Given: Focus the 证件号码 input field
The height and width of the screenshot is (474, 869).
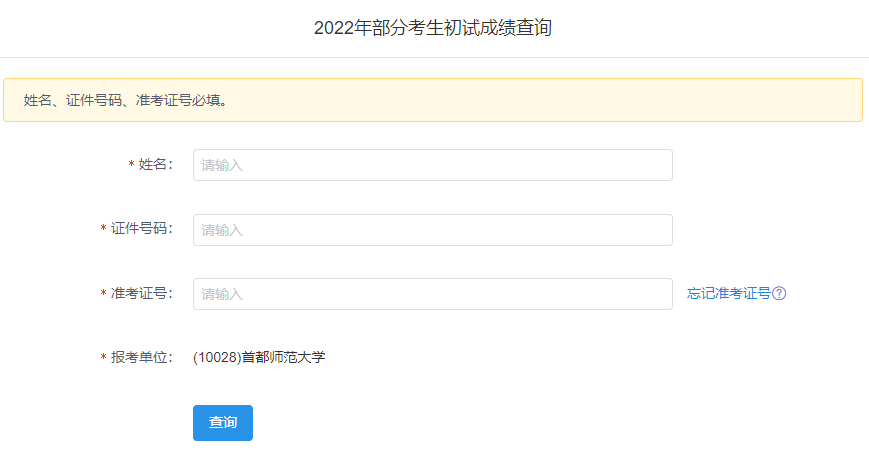Looking at the screenshot, I should pos(432,230).
